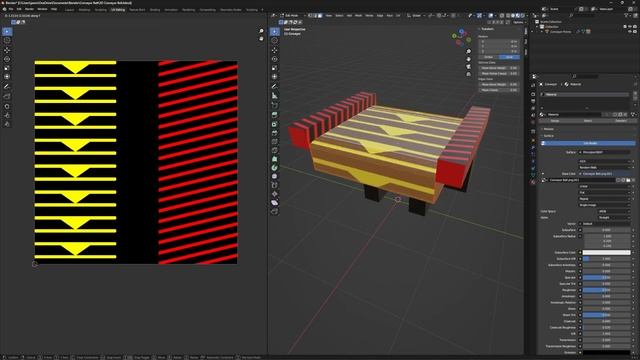Click the properties editor search field
640x360 pixels.
click(x=585, y=76)
